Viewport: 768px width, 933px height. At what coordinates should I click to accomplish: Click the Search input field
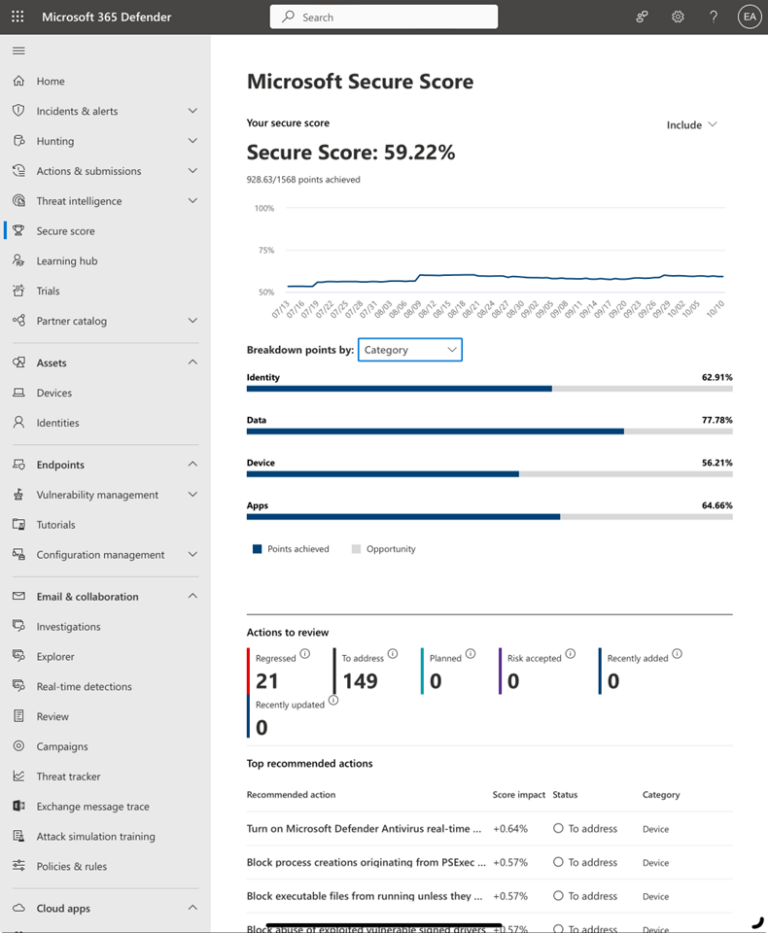(384, 17)
